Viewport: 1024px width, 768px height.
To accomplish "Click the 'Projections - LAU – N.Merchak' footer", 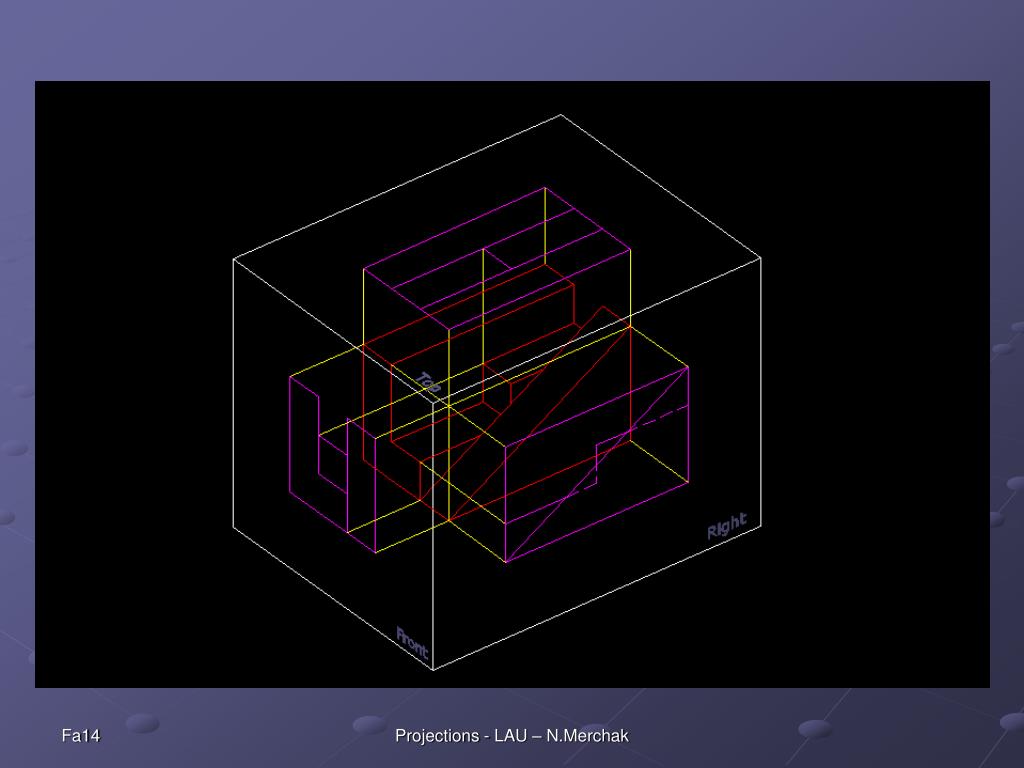I will coord(512,736).
